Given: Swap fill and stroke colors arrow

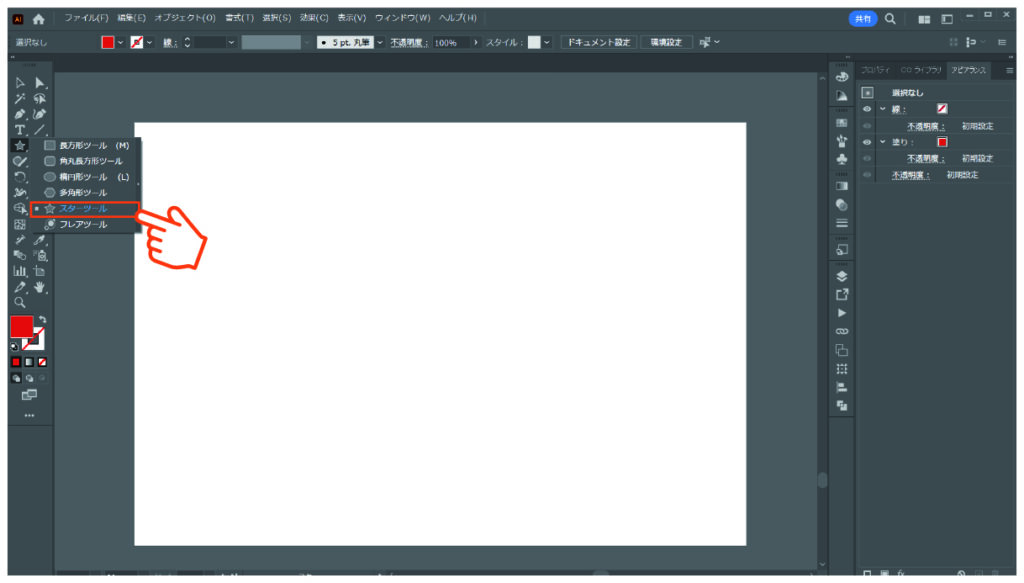Looking at the screenshot, I should (42, 319).
